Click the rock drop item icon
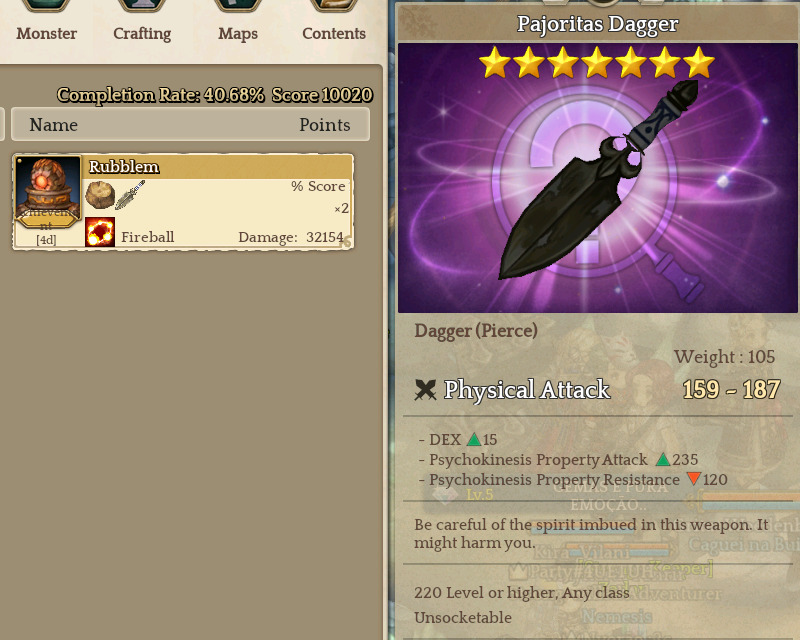Image resolution: width=800 pixels, height=640 pixels. pos(99,194)
